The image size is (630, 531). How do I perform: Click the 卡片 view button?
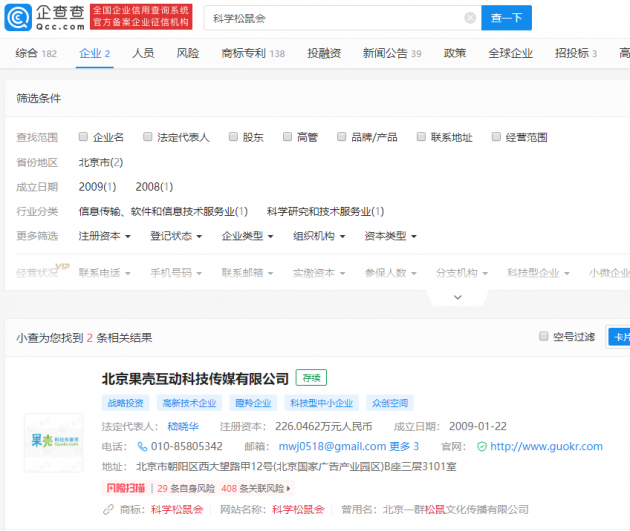(x=619, y=337)
